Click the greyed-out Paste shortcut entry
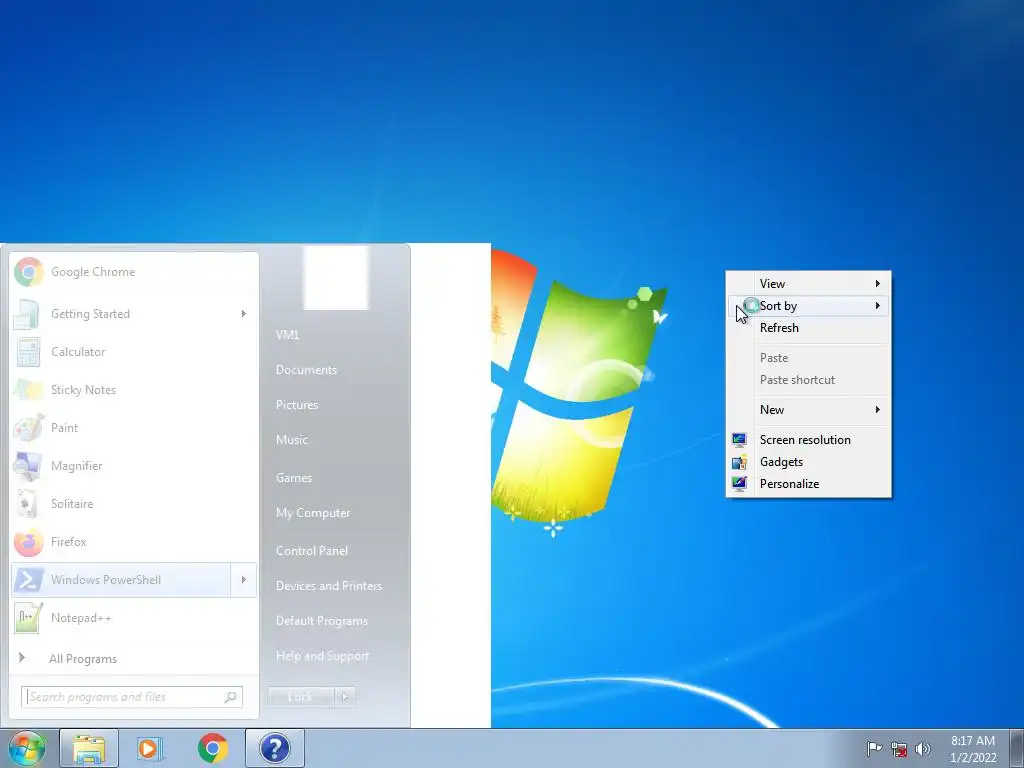Screen dimensions: 1024x768 [x=808, y=380]
